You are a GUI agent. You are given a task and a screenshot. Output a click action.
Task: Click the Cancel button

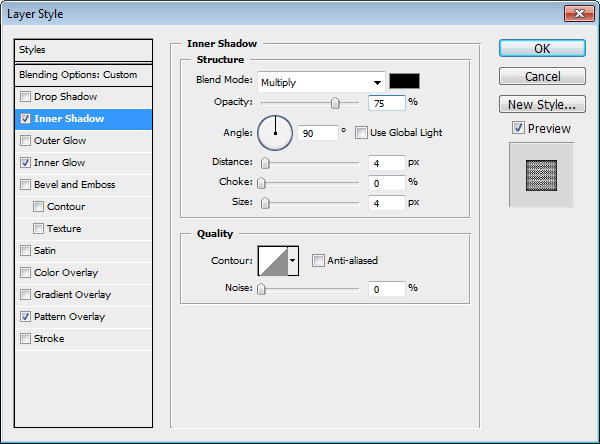coord(542,76)
